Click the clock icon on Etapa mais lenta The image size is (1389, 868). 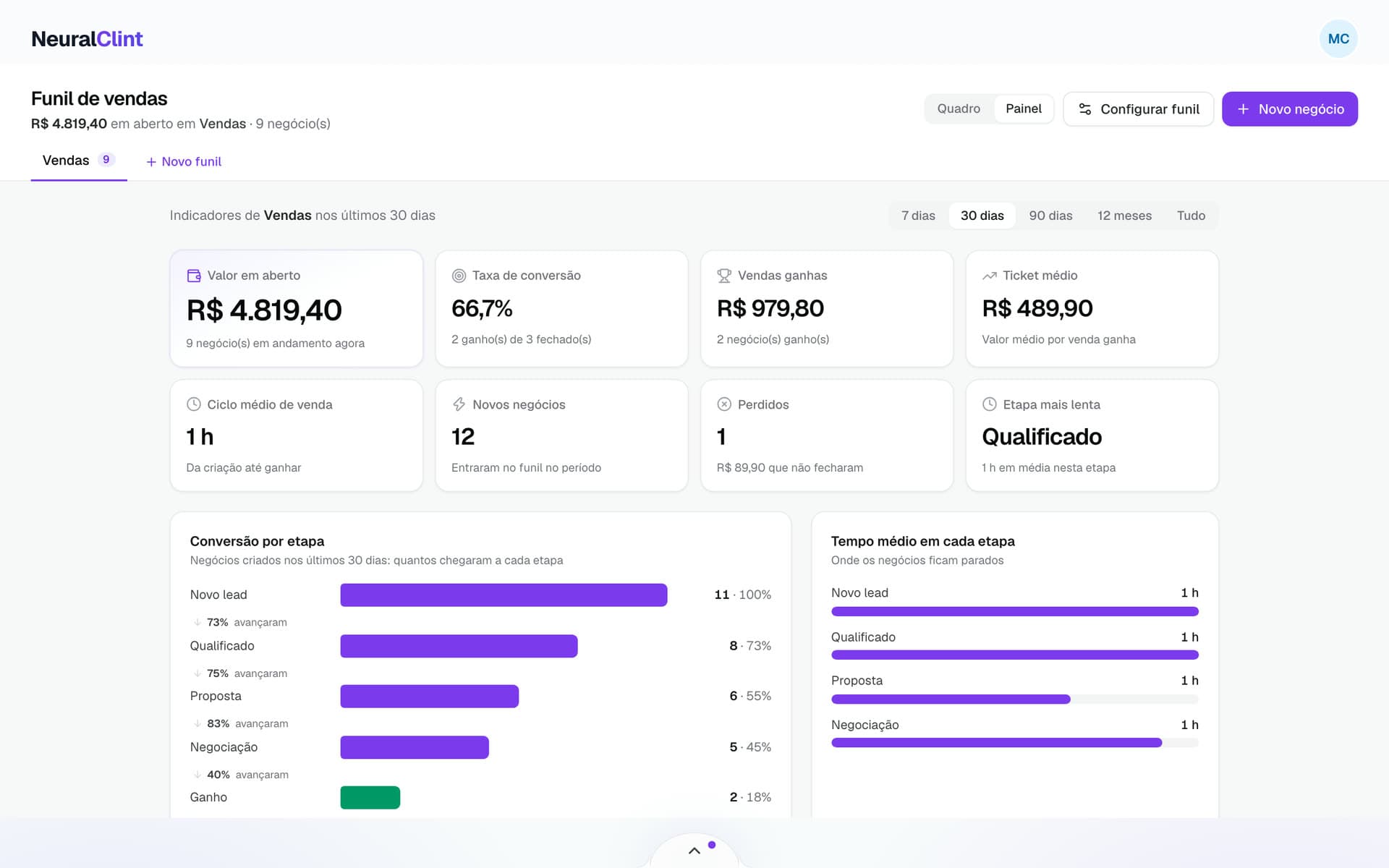point(990,404)
